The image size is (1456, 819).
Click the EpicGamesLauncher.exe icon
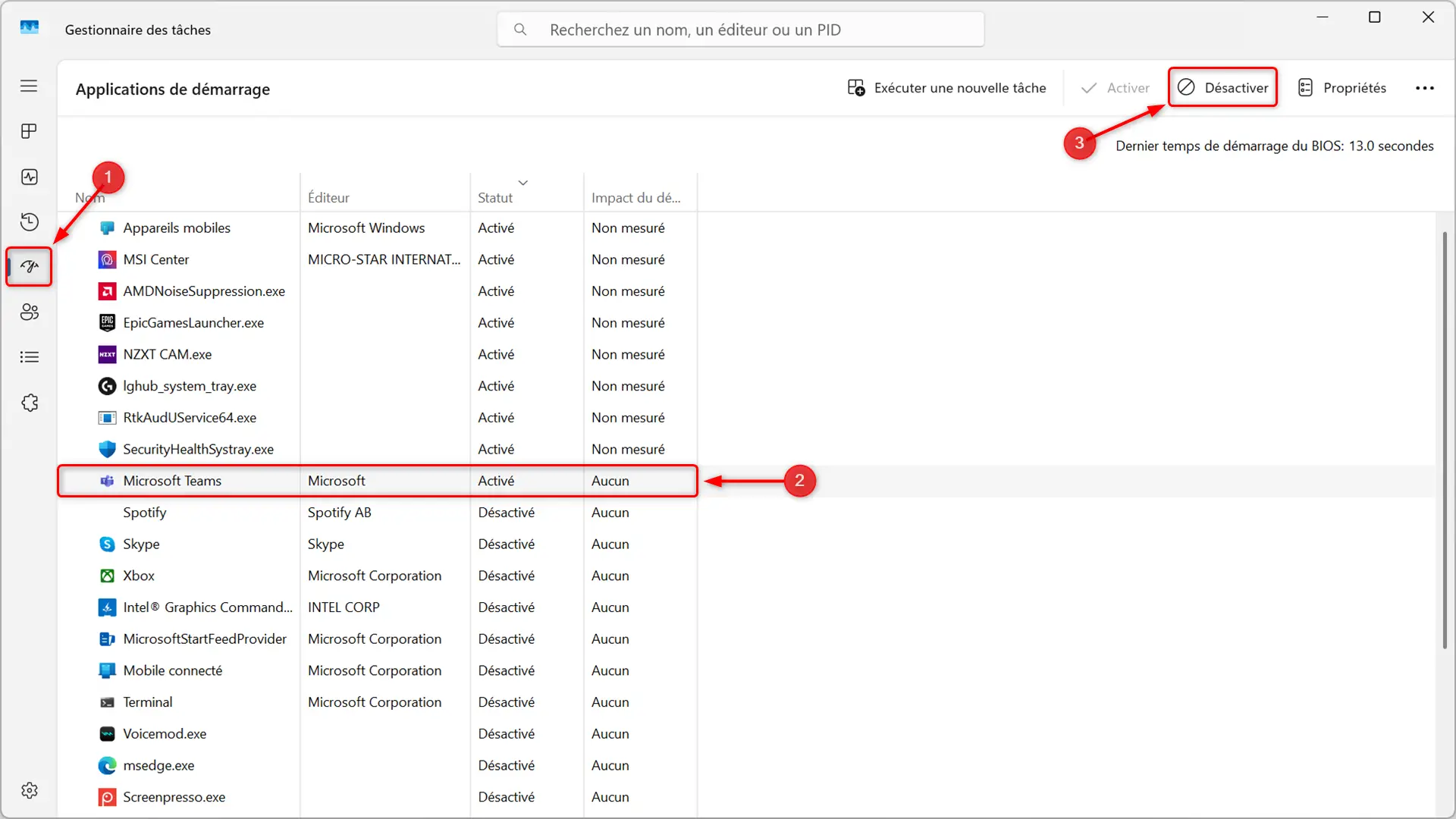point(108,323)
